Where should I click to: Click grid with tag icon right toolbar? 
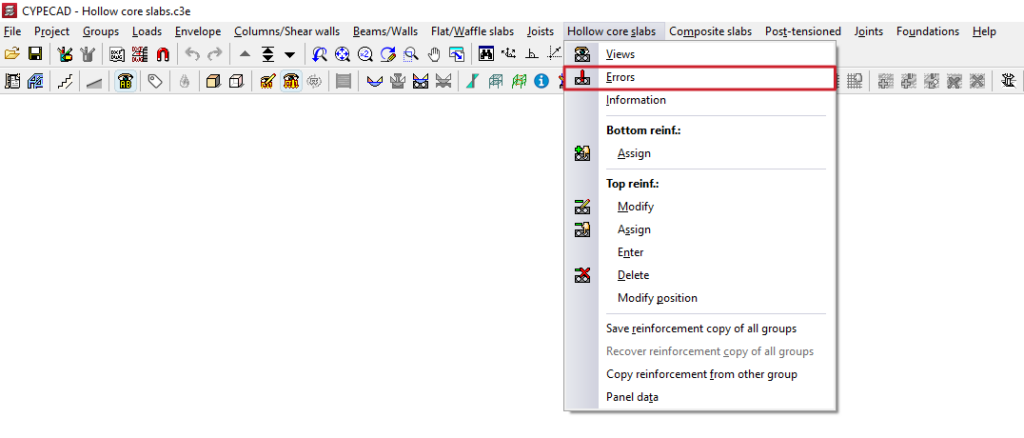[x=854, y=81]
